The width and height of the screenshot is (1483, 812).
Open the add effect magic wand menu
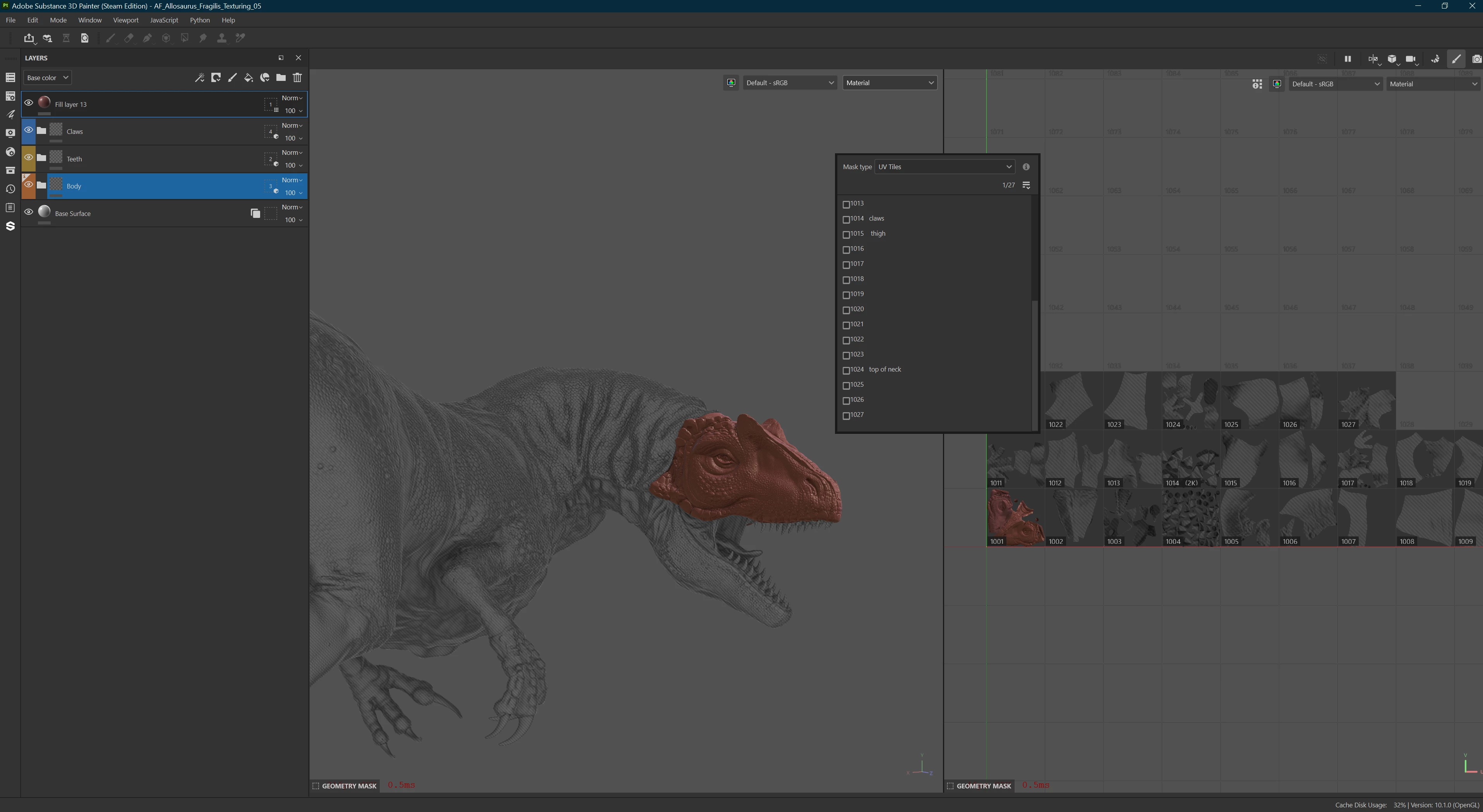[x=200, y=78]
